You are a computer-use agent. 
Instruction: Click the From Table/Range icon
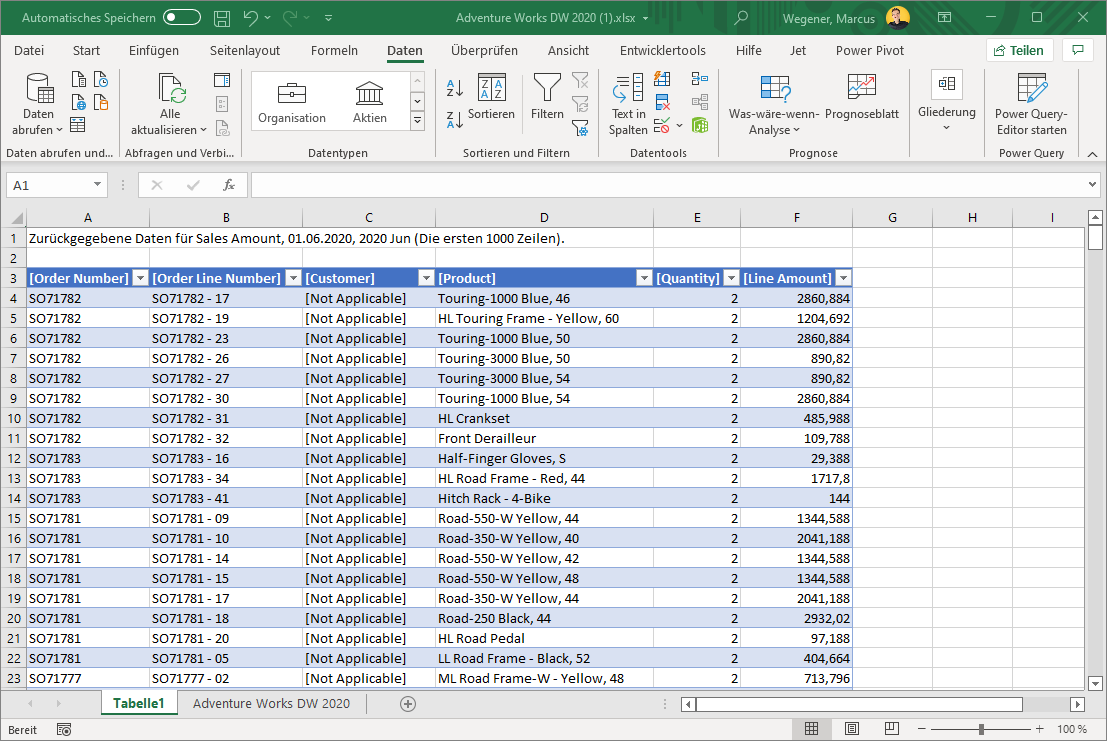[x=78, y=125]
